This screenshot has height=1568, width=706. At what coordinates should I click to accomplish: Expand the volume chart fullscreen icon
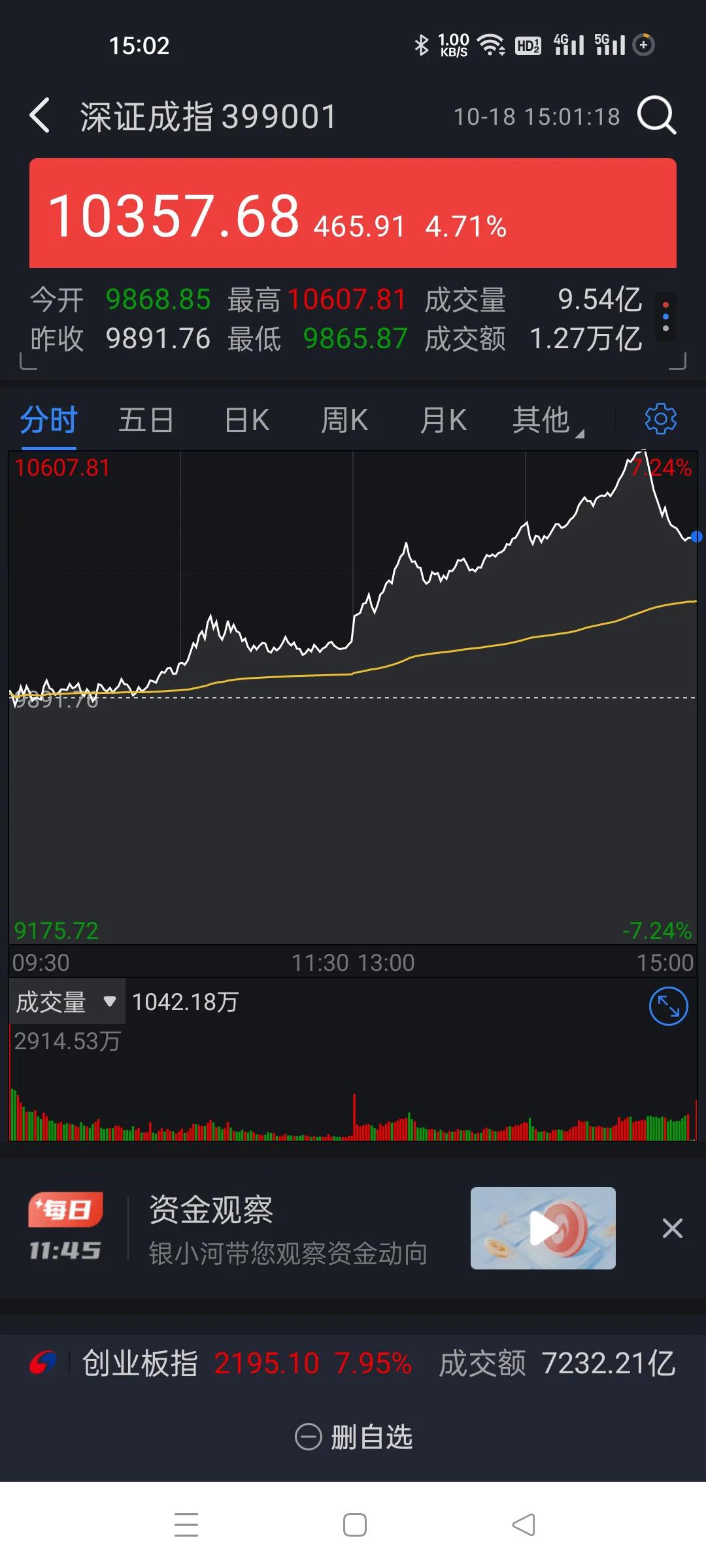[668, 1006]
